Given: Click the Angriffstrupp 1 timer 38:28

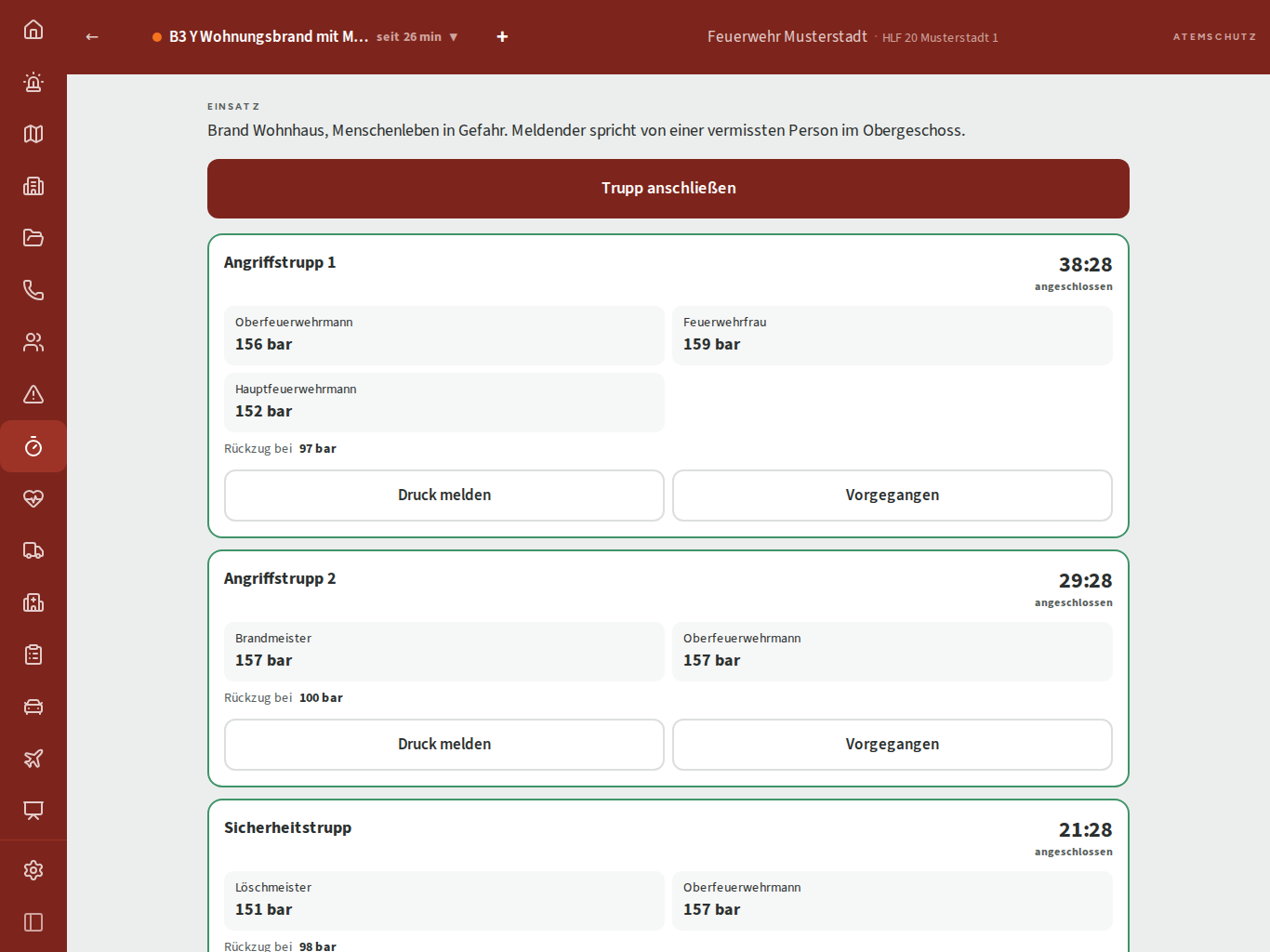Looking at the screenshot, I should (1085, 265).
